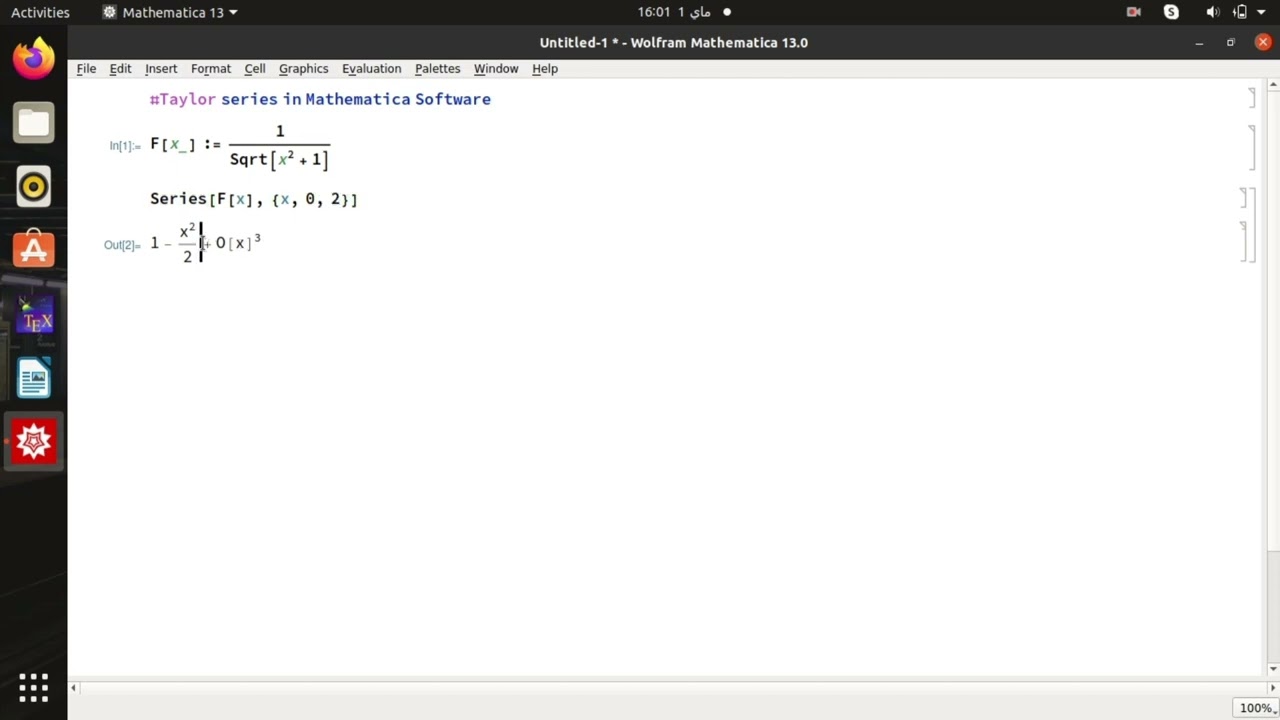Image resolution: width=1280 pixels, height=720 pixels.
Task: Open the TeX editor dock icon
Action: click(33, 314)
